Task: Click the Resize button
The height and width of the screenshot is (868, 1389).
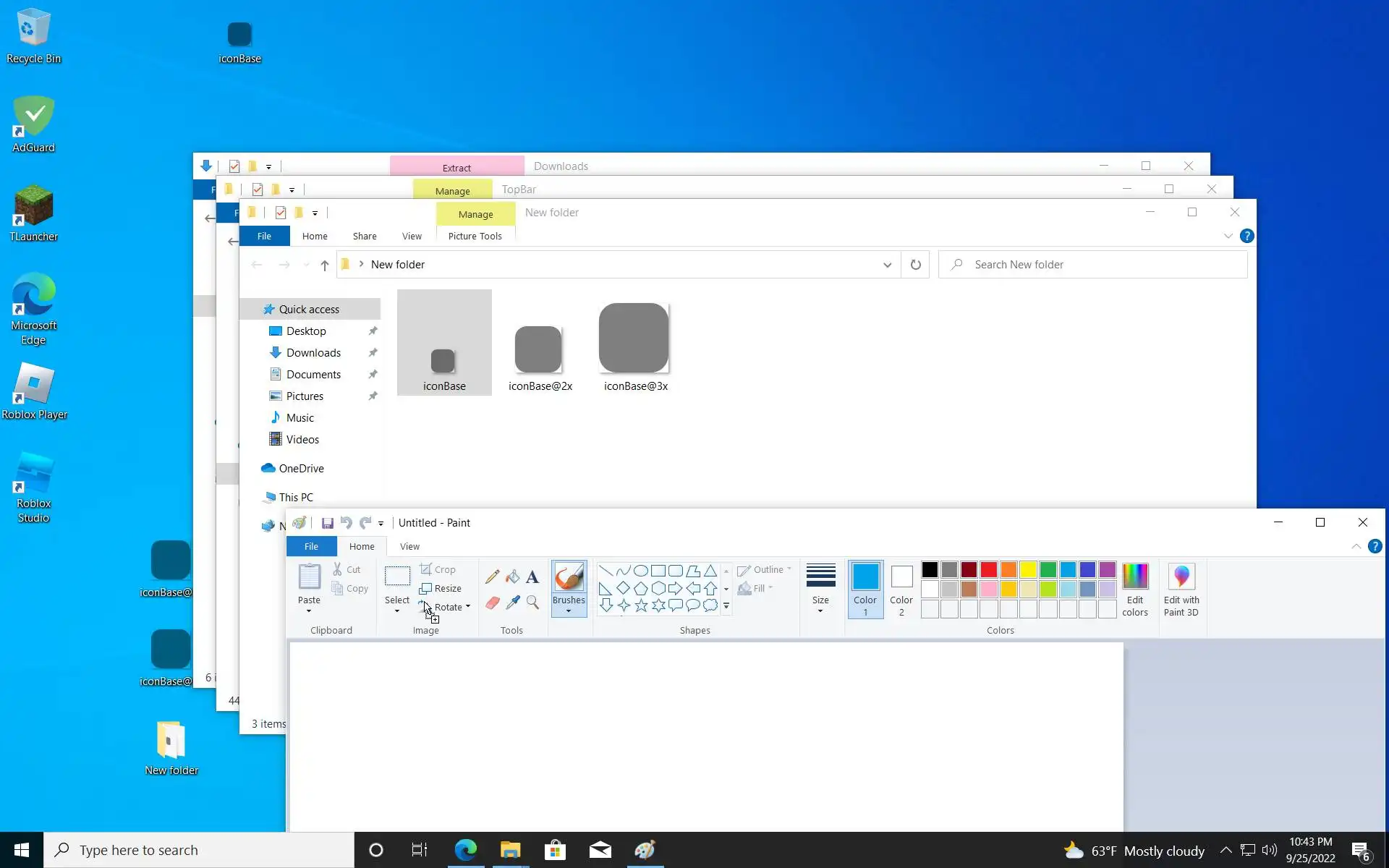Action: pyautogui.click(x=441, y=589)
